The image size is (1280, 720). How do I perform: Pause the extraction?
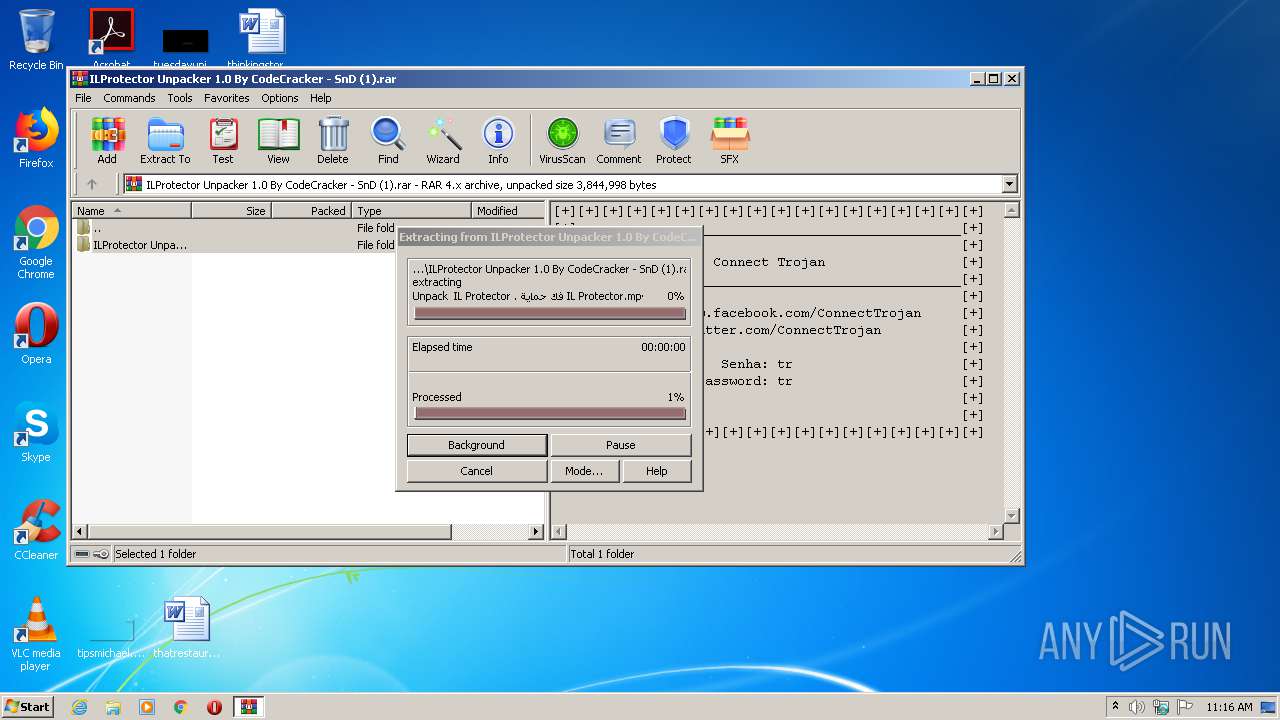[x=620, y=445]
